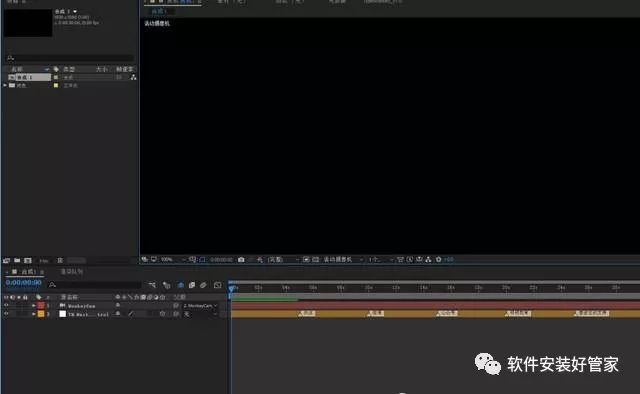
Task: Enable Frame Blending for the composition
Action: pos(192,285)
